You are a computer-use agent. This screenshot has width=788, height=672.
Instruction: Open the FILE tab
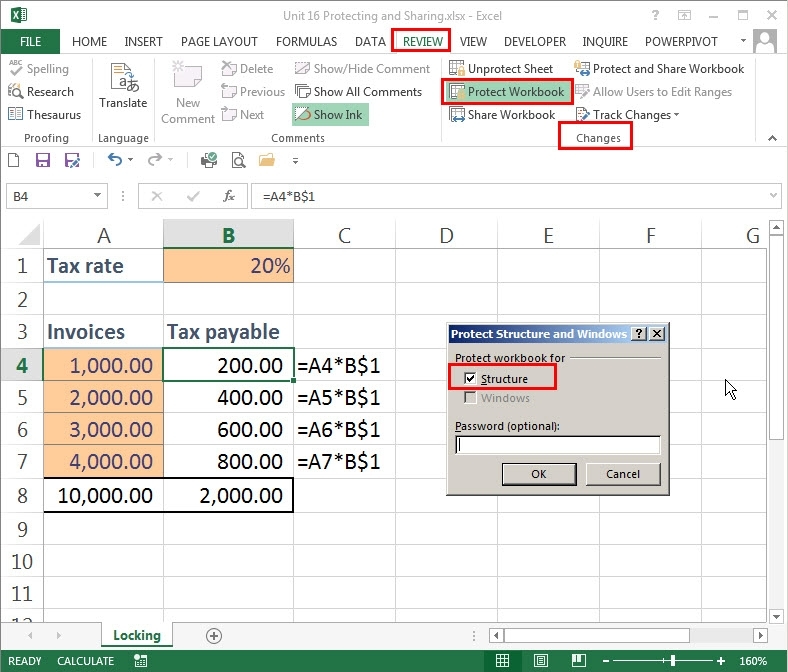[x=30, y=42]
